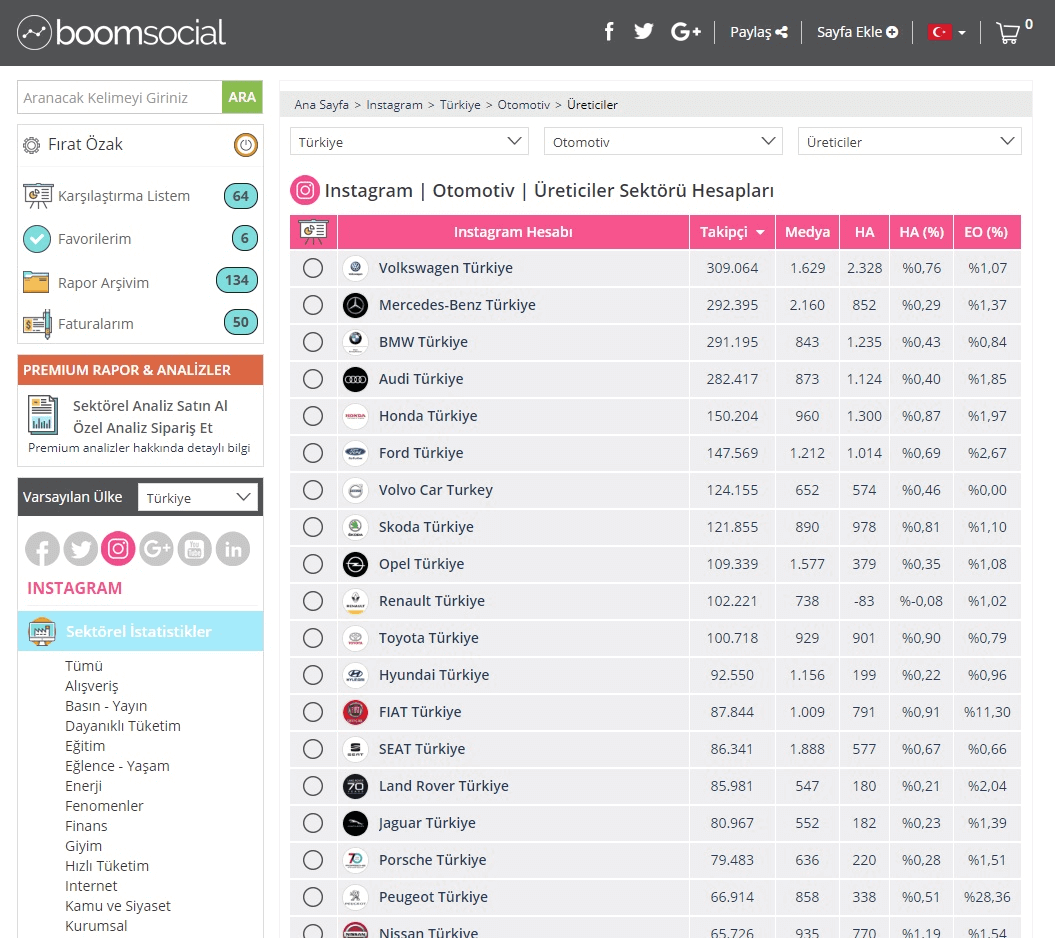Select the Instagram network circle icon in the sidebar
Image resolution: width=1055 pixels, height=938 pixels.
click(118, 549)
